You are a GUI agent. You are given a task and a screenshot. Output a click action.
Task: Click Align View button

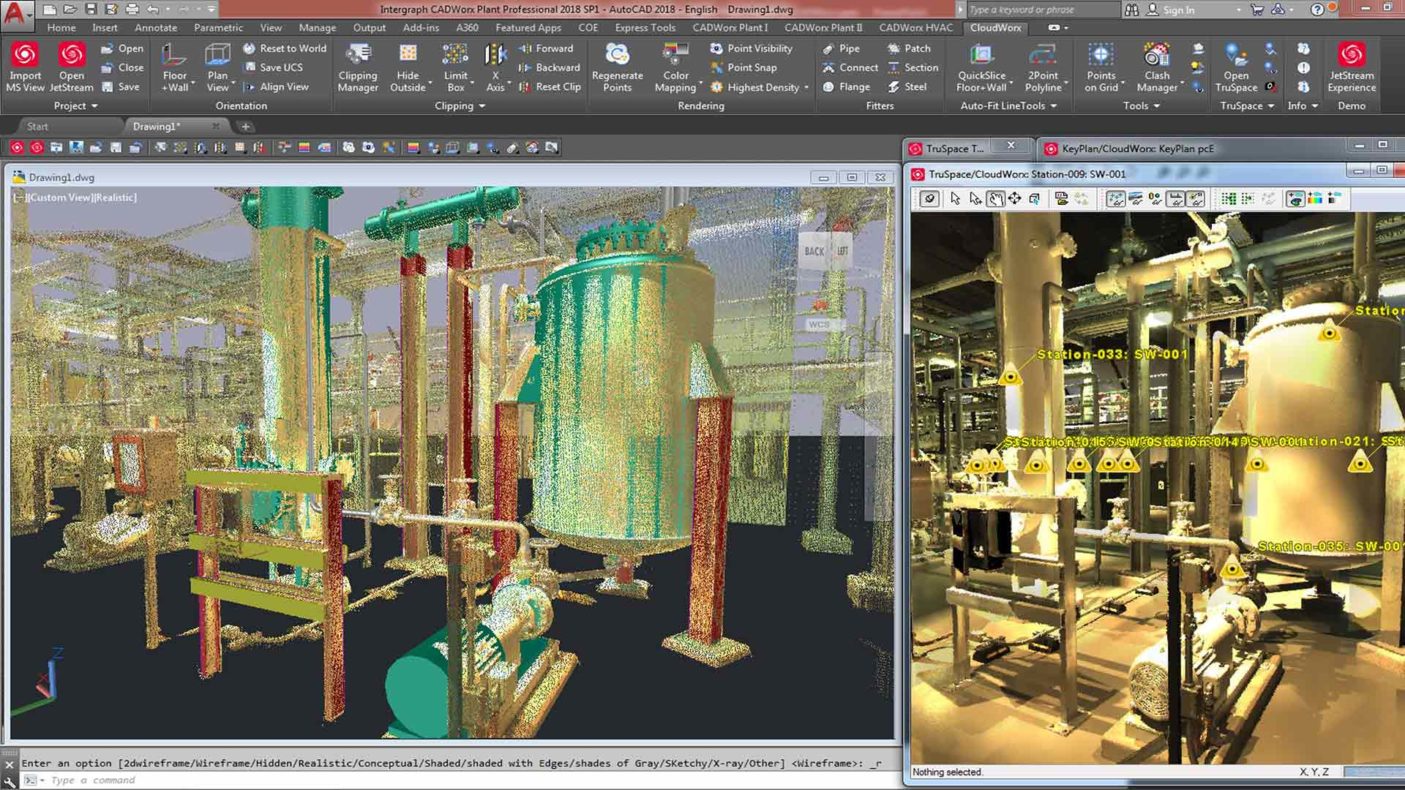(x=275, y=87)
